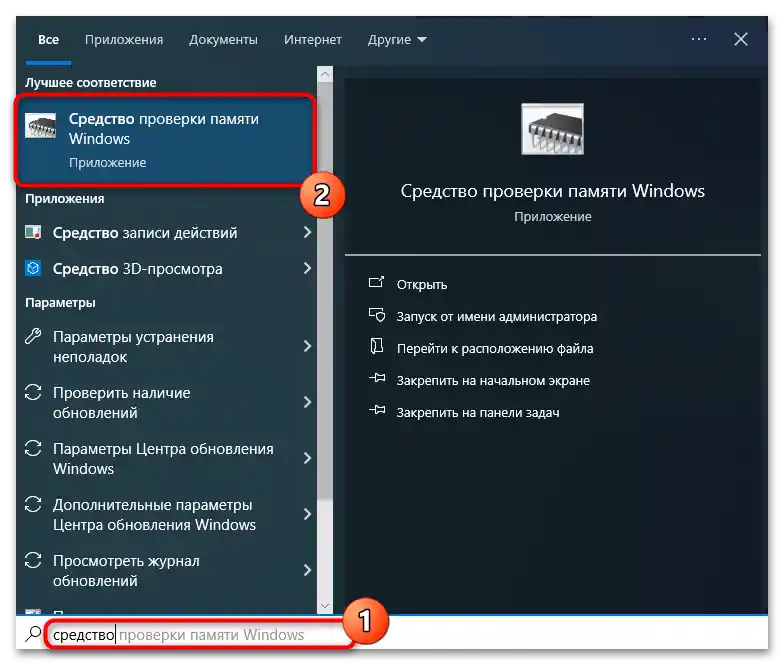The width and height of the screenshot is (784, 665).
Task: Click large memory chip icon in preview pane
Action: click(x=552, y=129)
